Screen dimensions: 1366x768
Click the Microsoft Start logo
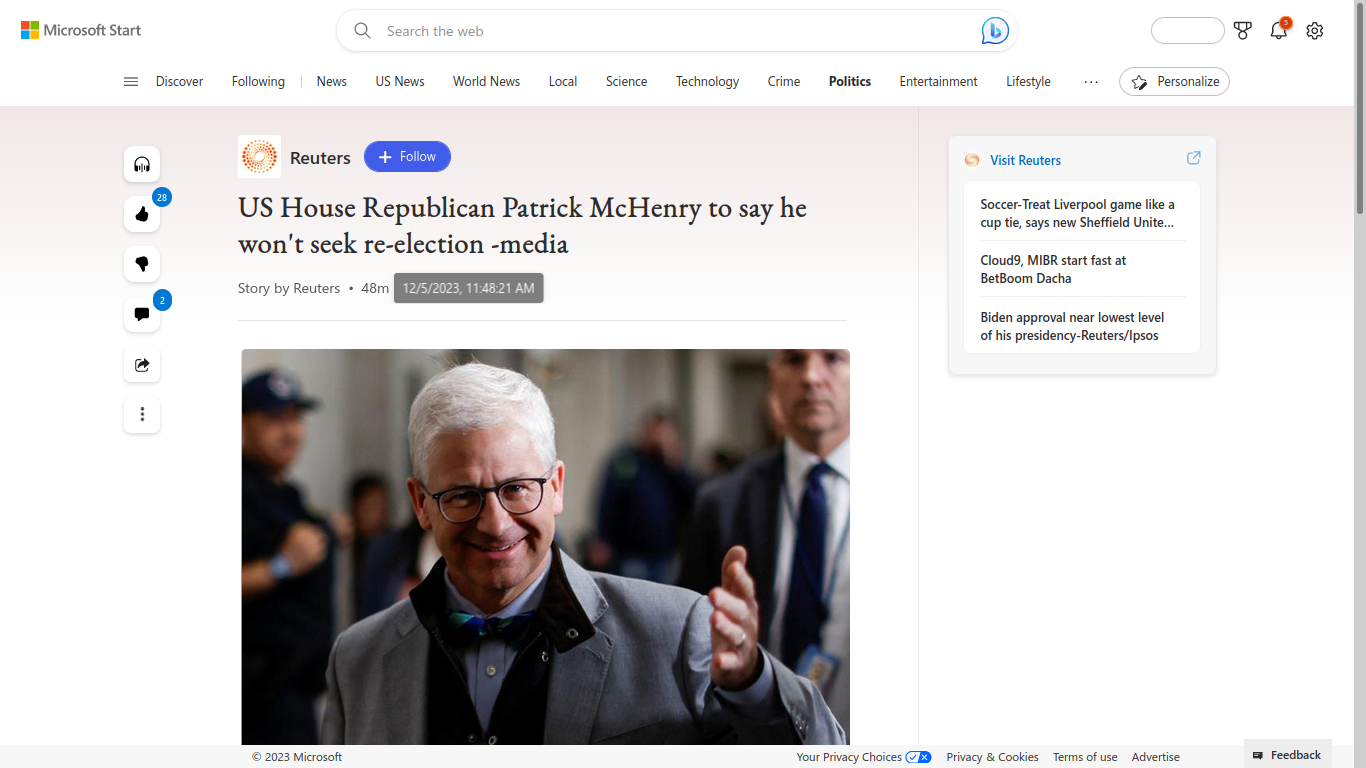81,30
